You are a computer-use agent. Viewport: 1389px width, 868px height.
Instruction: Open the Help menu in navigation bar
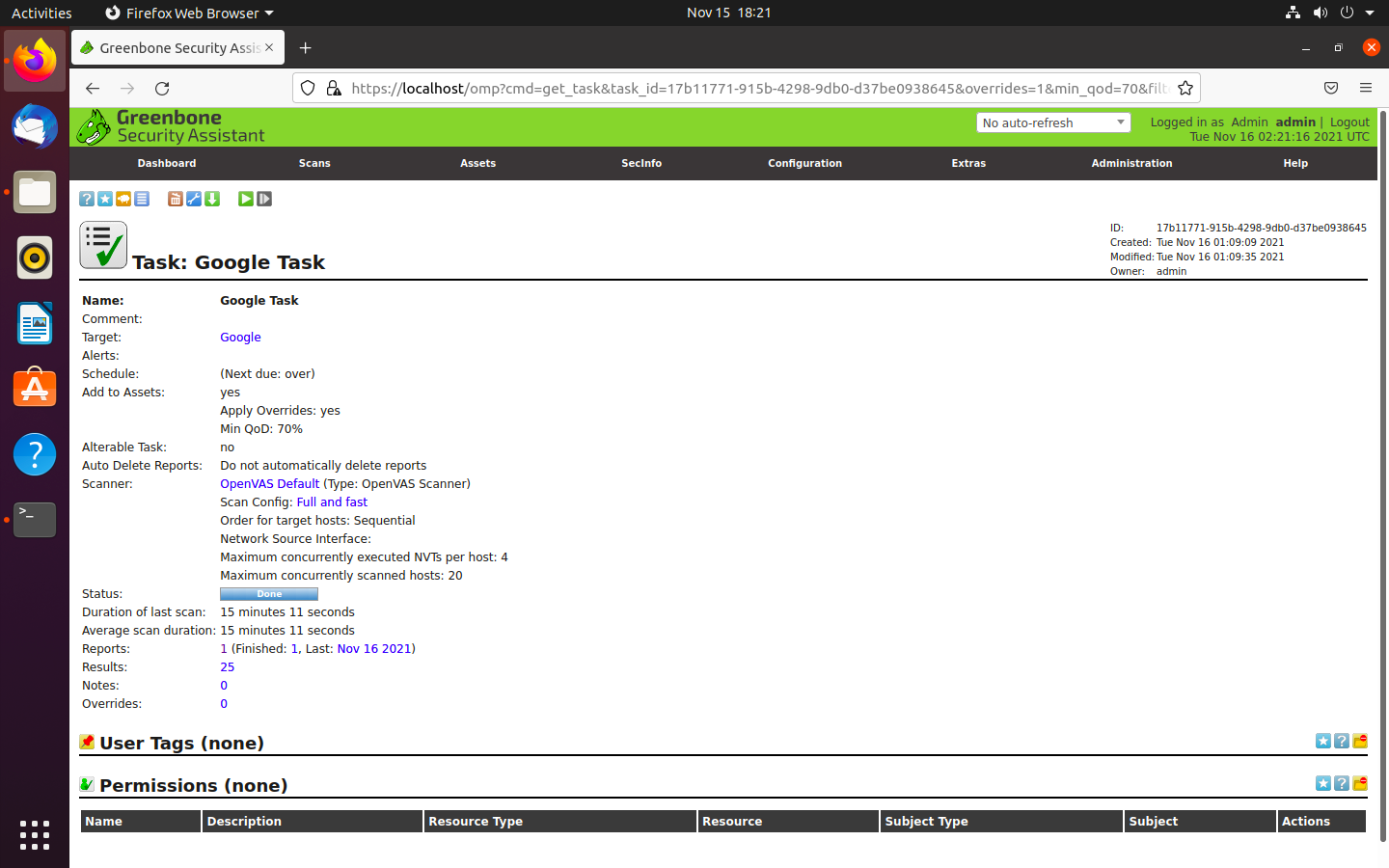(1295, 163)
